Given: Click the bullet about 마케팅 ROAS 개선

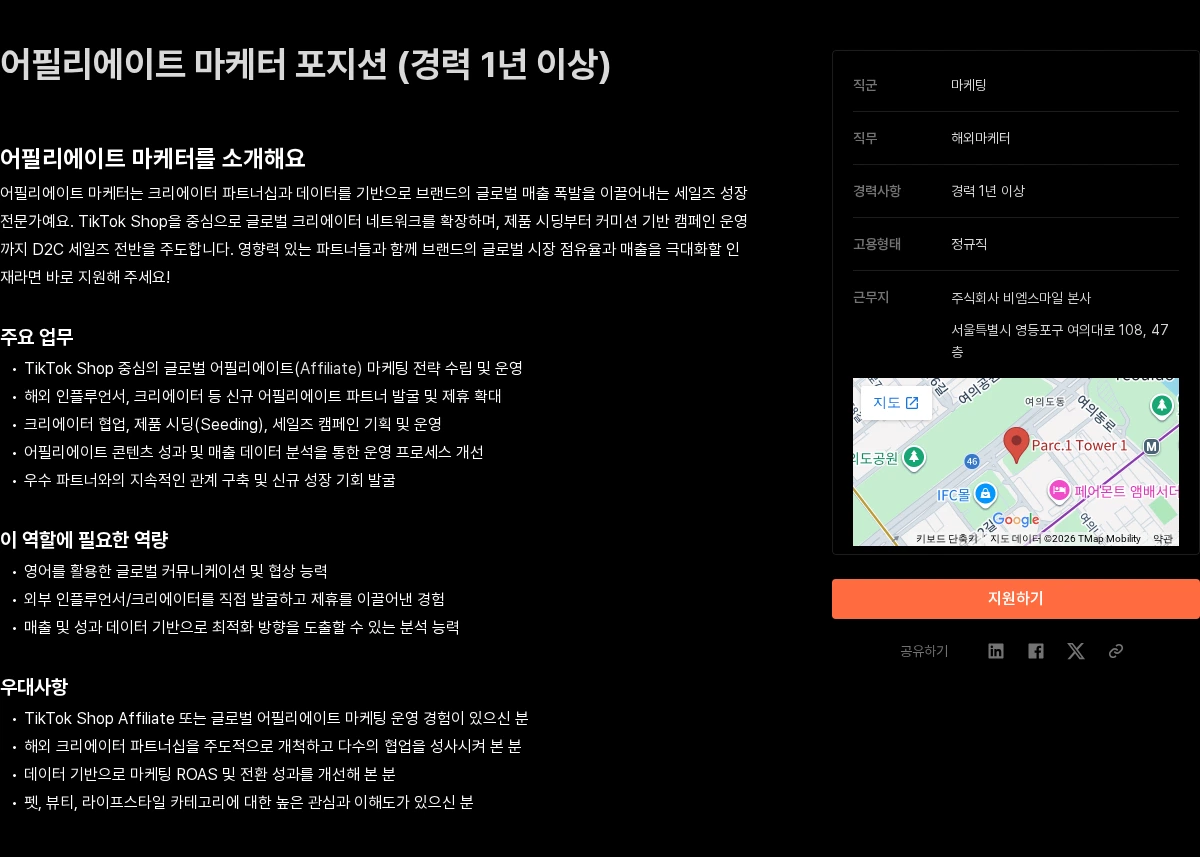Looking at the screenshot, I should tap(210, 774).
